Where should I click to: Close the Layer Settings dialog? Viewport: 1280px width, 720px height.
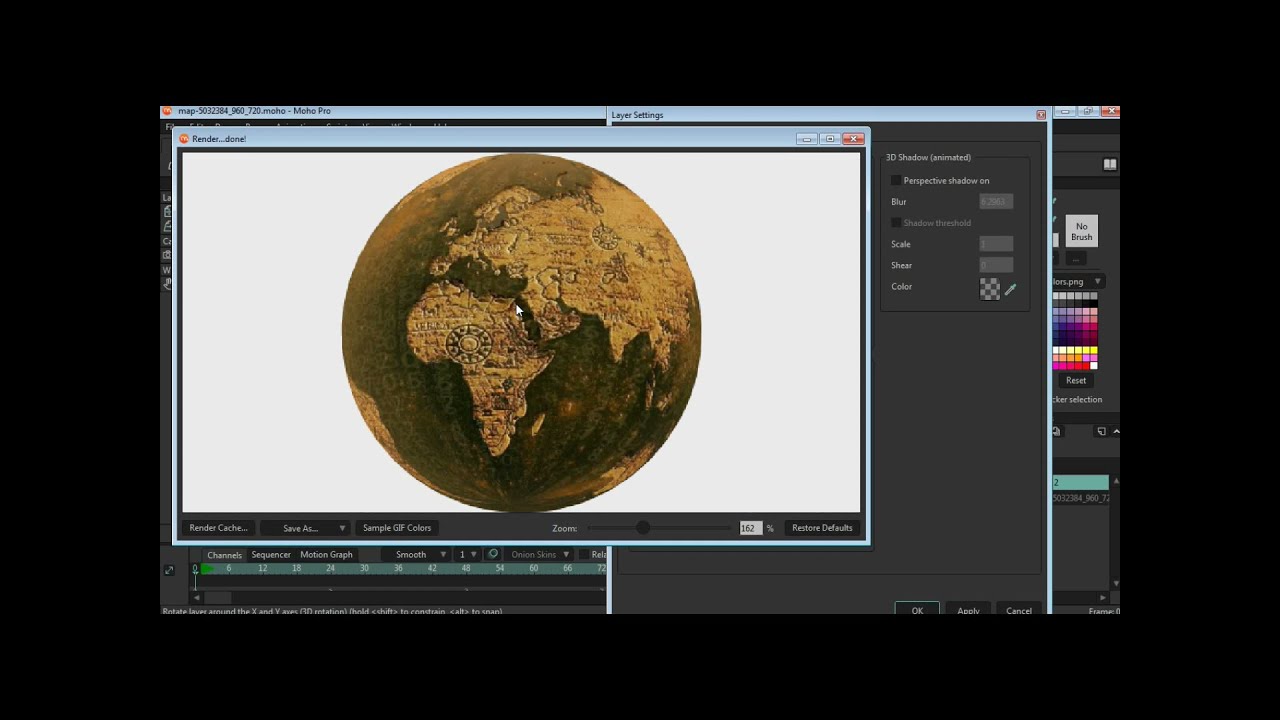(1041, 115)
